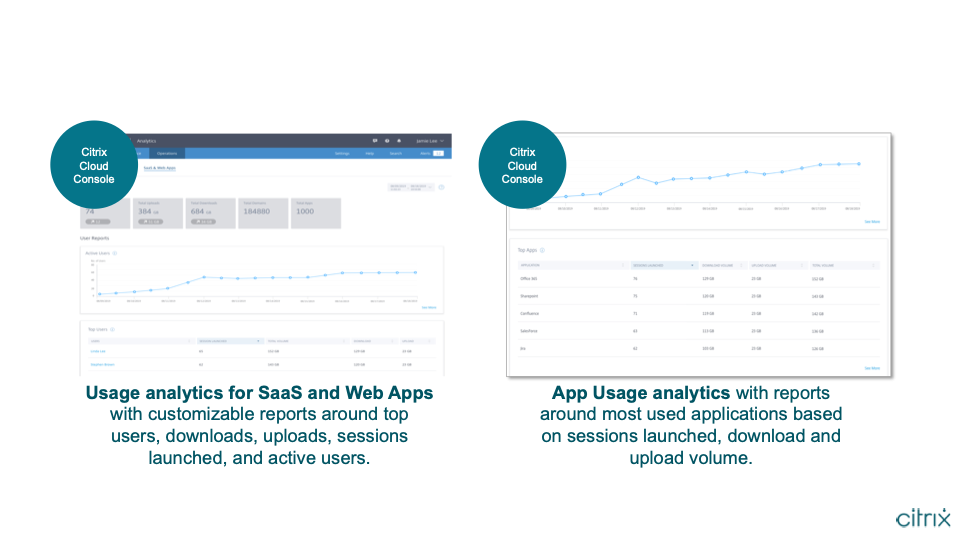Open the Jamie Lee account dropdown
The width and height of the screenshot is (977, 550).
430,141
